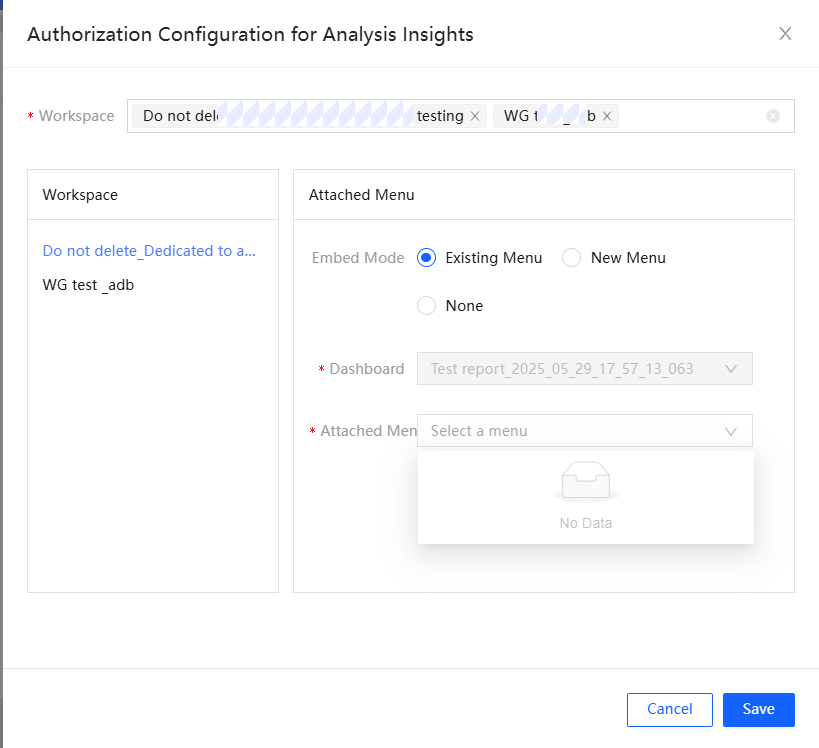Click the Attached Menu panel header
The height and width of the screenshot is (748, 819).
click(x=361, y=195)
